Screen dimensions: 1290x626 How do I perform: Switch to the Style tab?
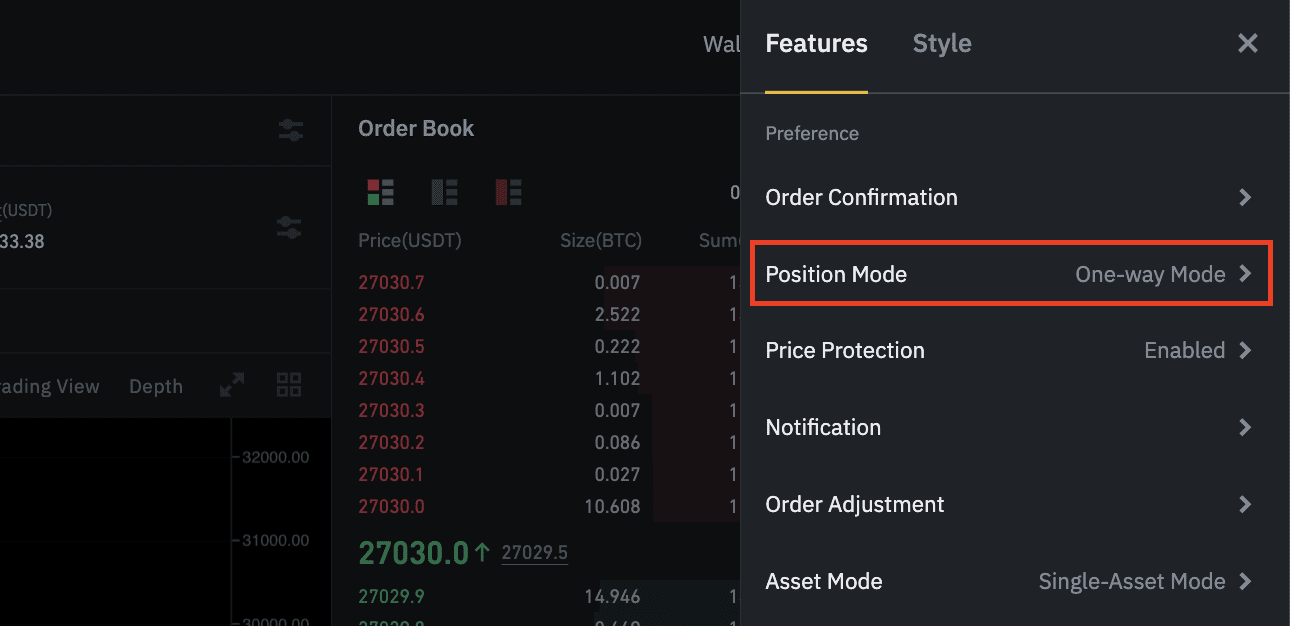(941, 44)
